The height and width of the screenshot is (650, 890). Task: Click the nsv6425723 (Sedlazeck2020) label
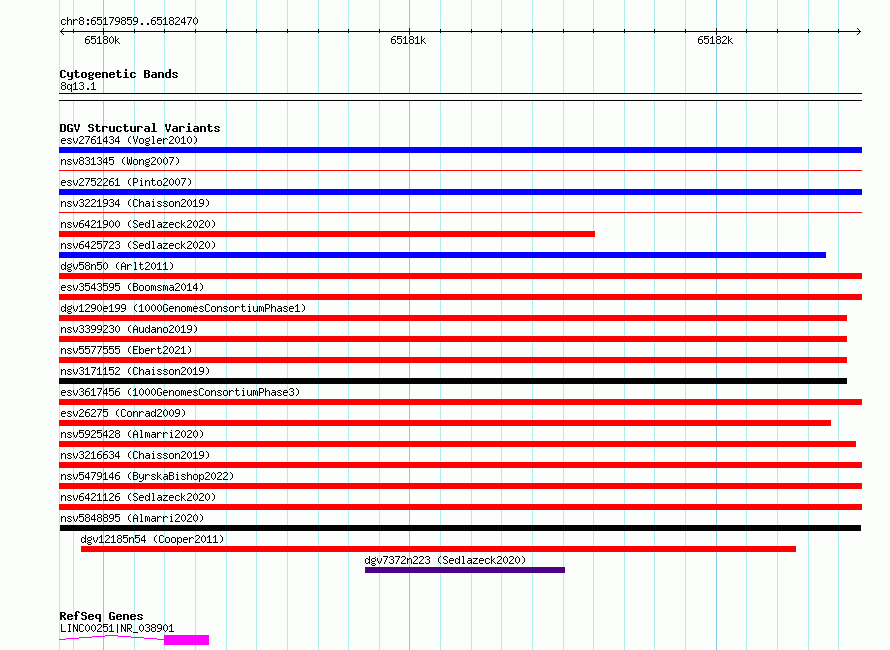click(138, 245)
